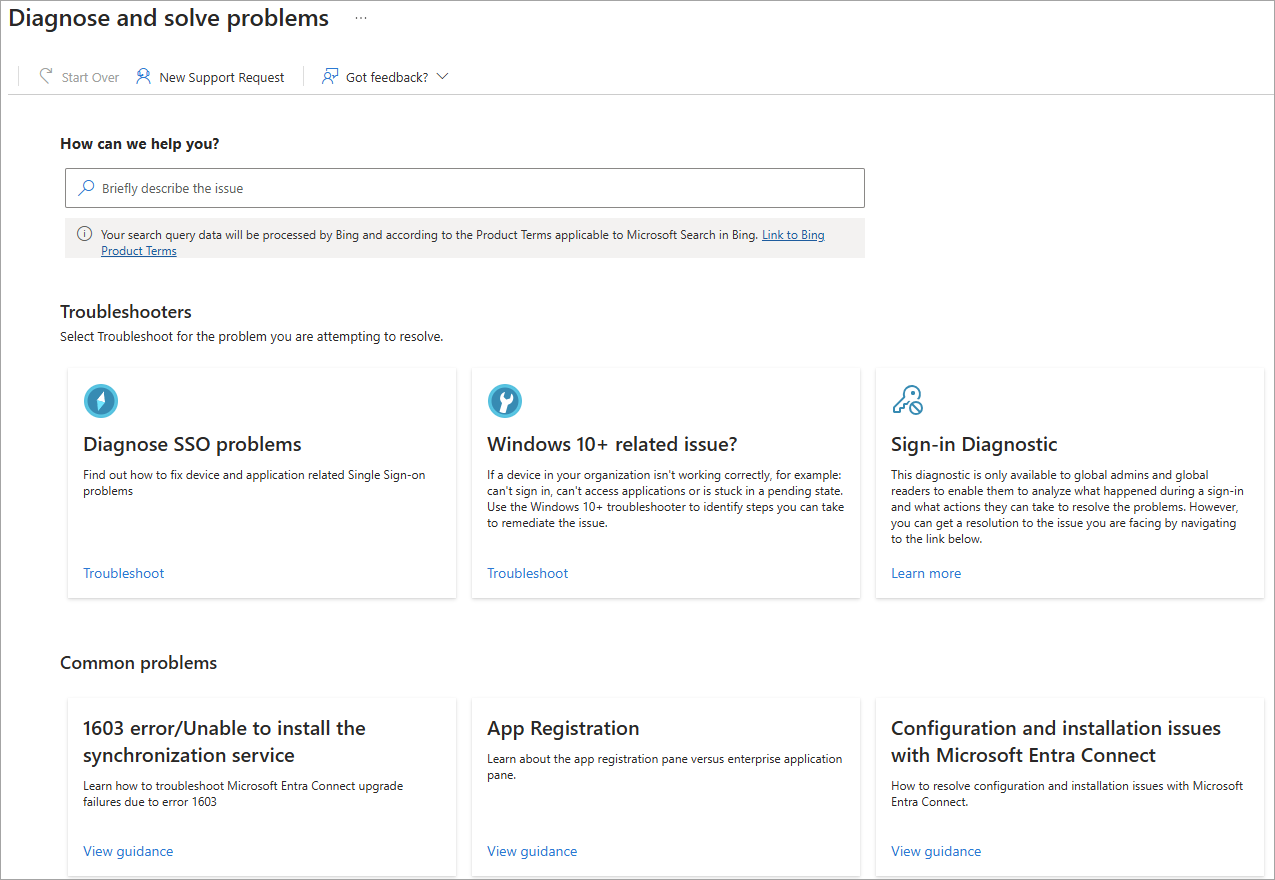1275x880 pixels.
Task: Open Learn more under Sign-in Diagnostic
Action: 926,573
